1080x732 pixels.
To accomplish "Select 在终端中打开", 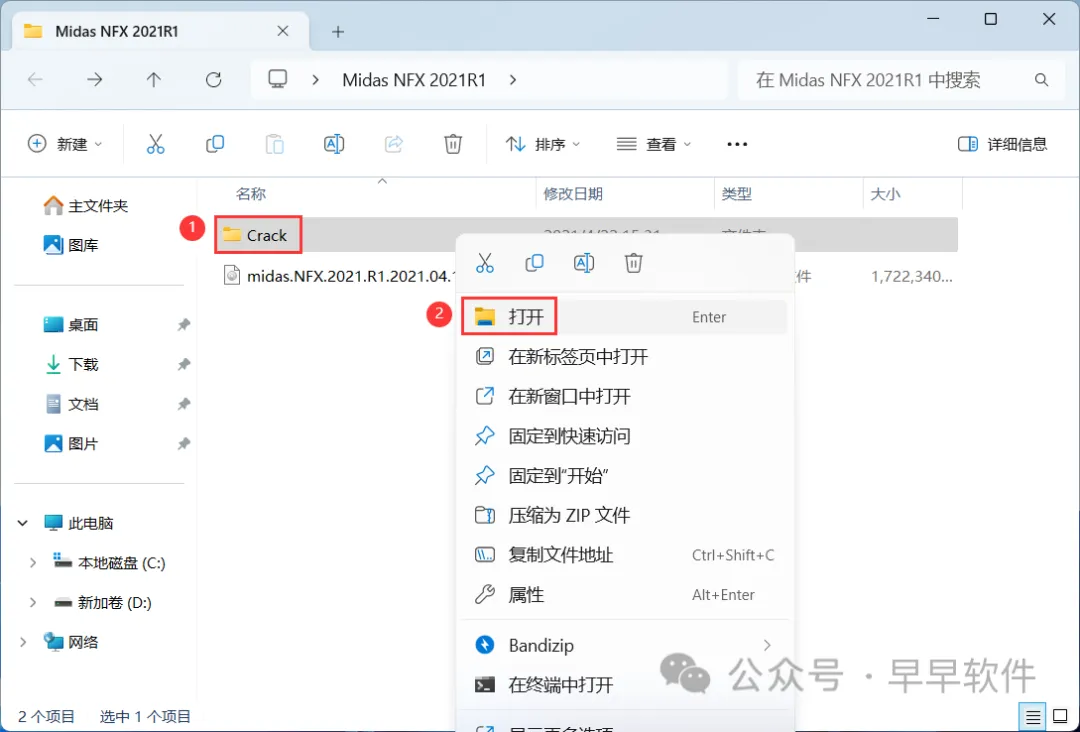I will (x=624, y=685).
